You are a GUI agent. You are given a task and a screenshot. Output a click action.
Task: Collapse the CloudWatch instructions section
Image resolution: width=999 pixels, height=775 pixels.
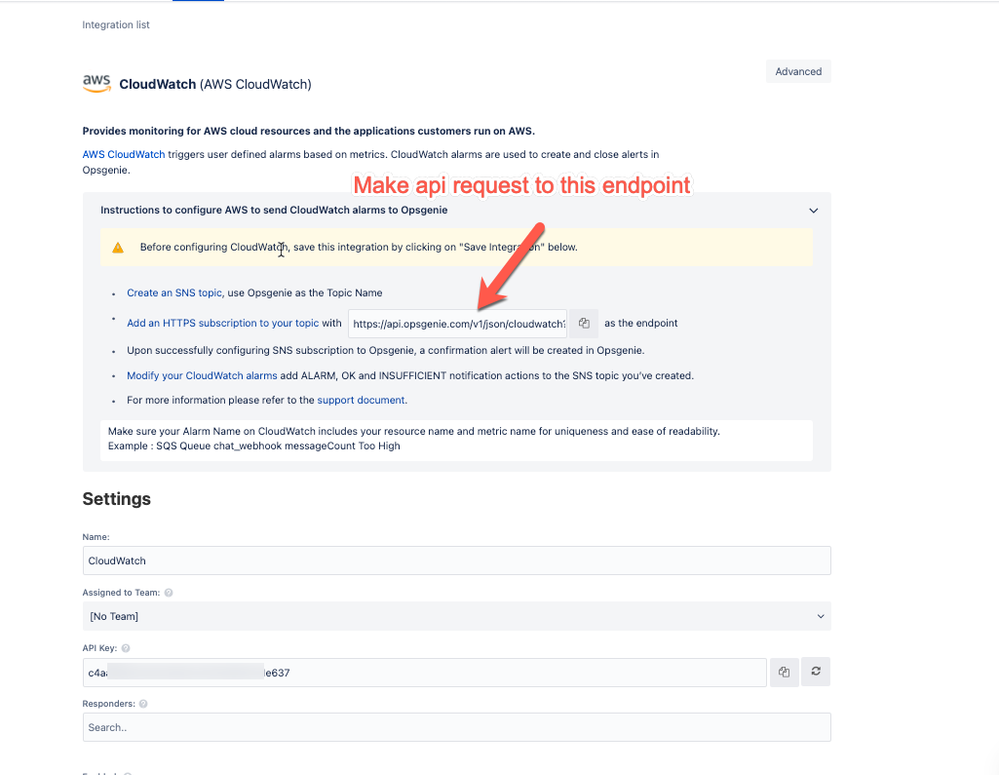(x=814, y=210)
